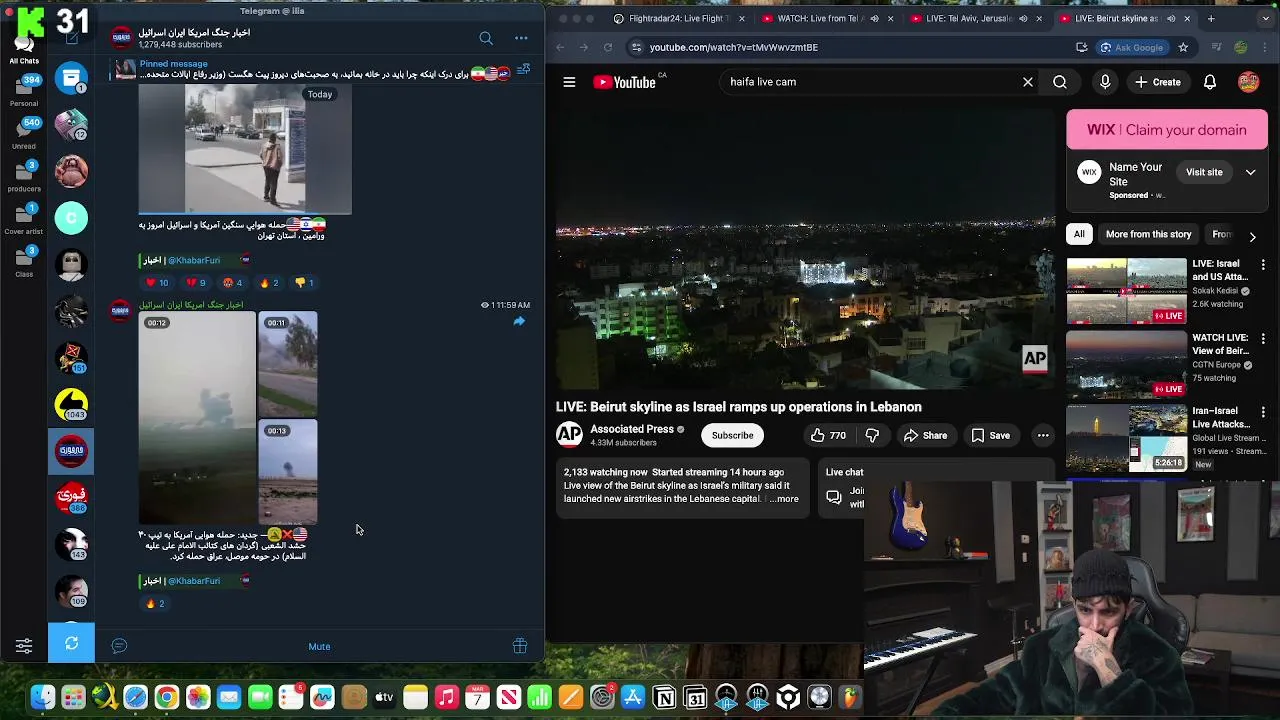Click Visit site on the WIX ad

[x=1204, y=172]
